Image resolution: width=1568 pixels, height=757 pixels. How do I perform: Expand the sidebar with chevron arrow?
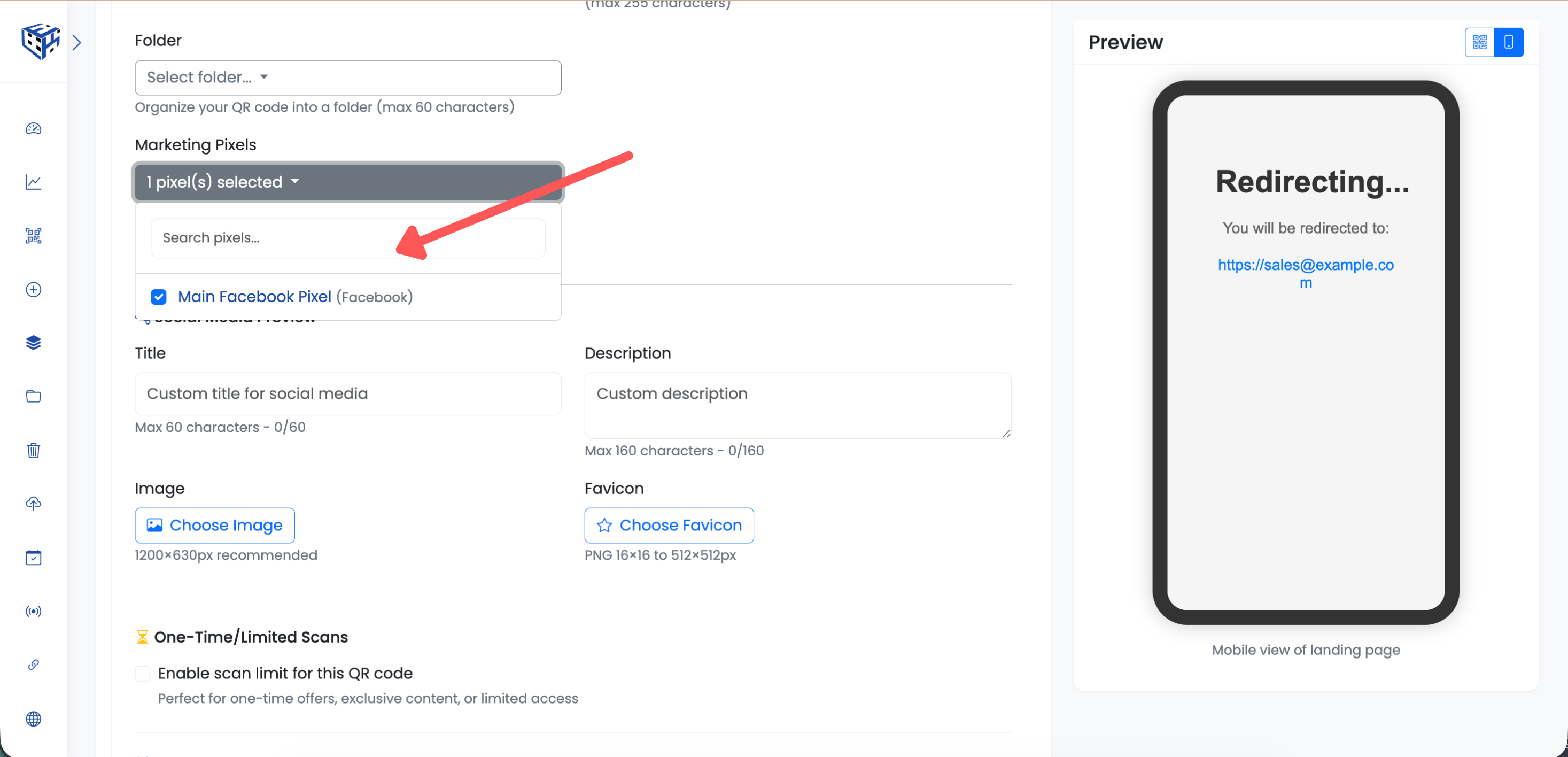tap(77, 42)
